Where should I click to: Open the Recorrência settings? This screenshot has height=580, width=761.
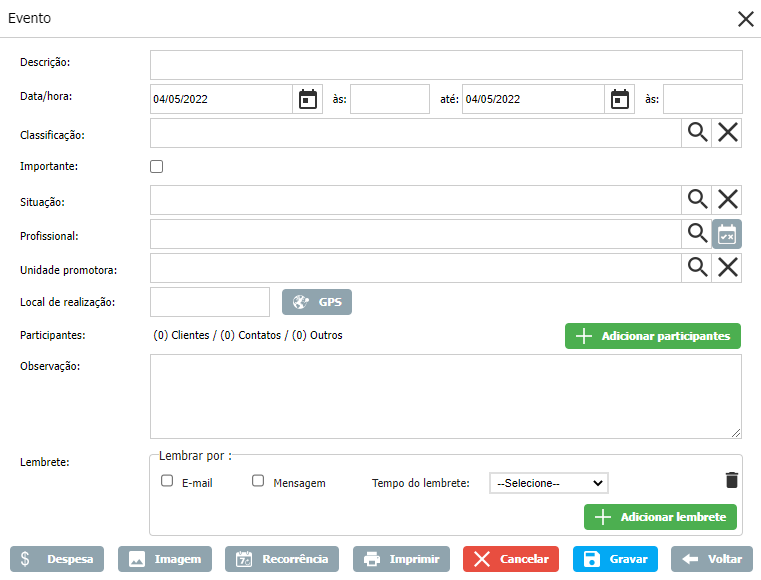282,559
